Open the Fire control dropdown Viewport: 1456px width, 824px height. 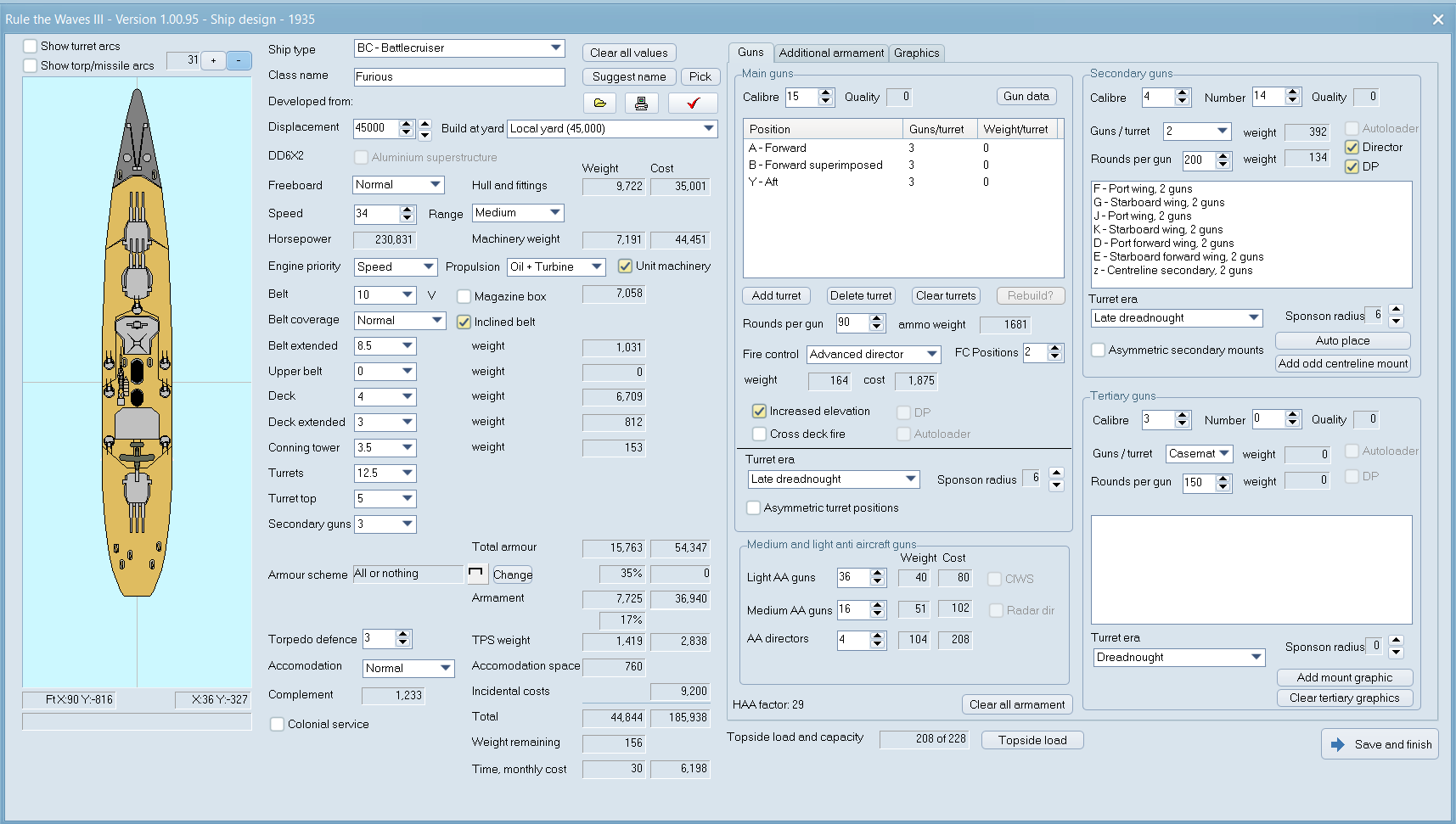coord(931,354)
